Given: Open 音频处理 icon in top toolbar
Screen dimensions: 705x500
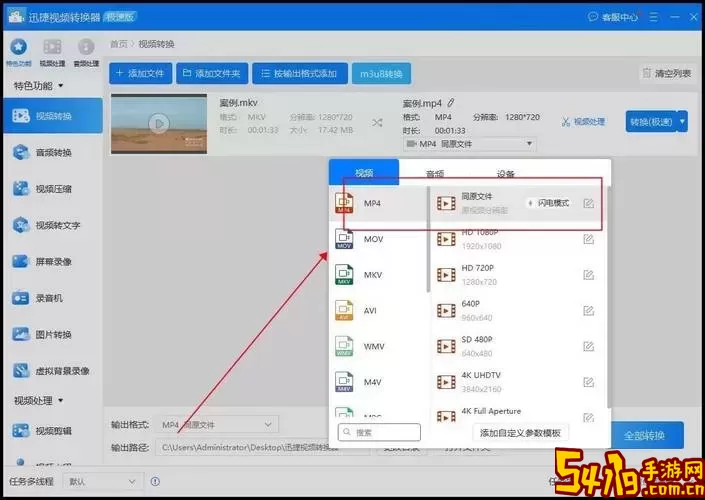Looking at the screenshot, I should point(86,52).
